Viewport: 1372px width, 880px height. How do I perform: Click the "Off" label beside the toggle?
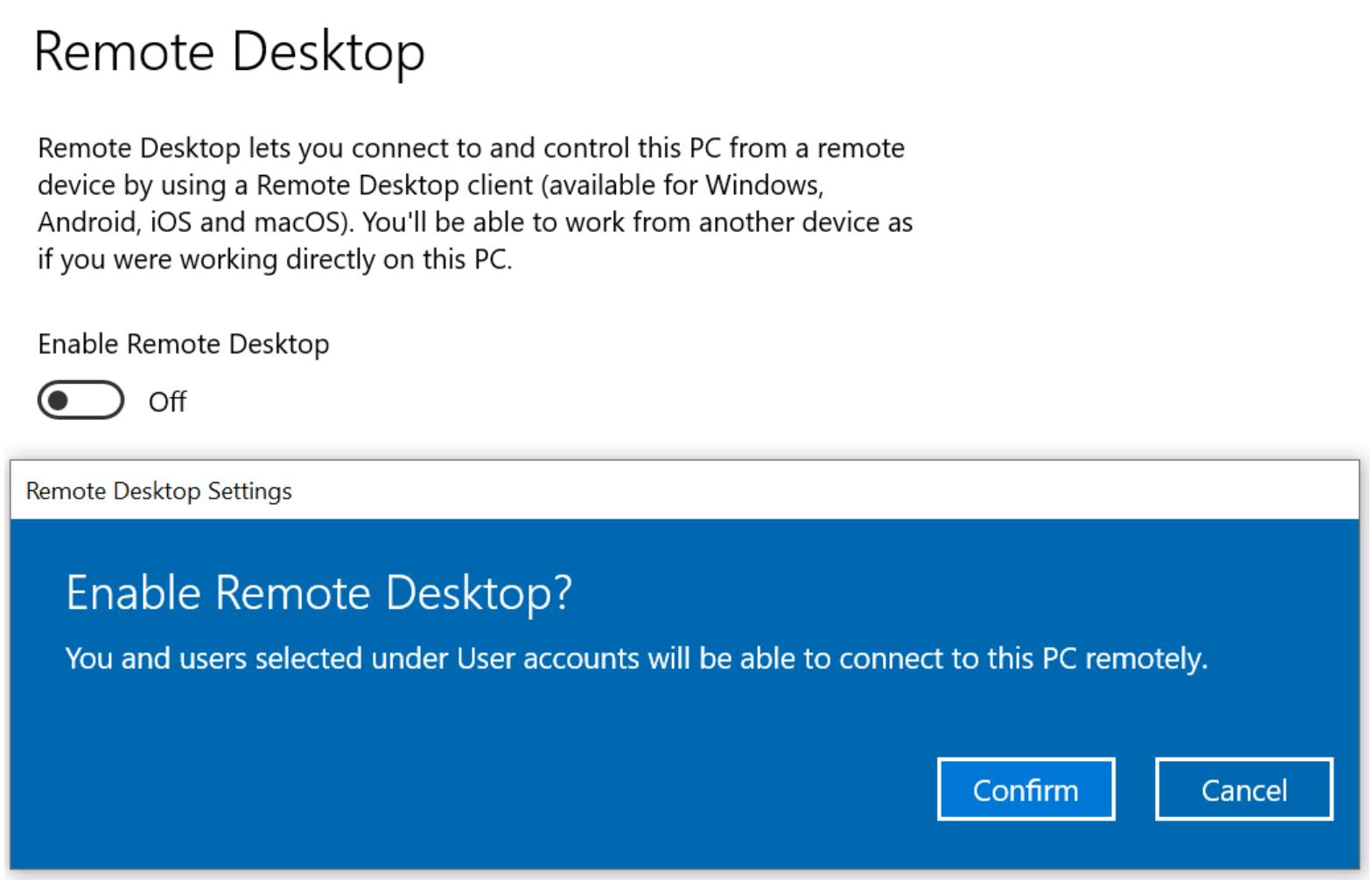tap(167, 402)
